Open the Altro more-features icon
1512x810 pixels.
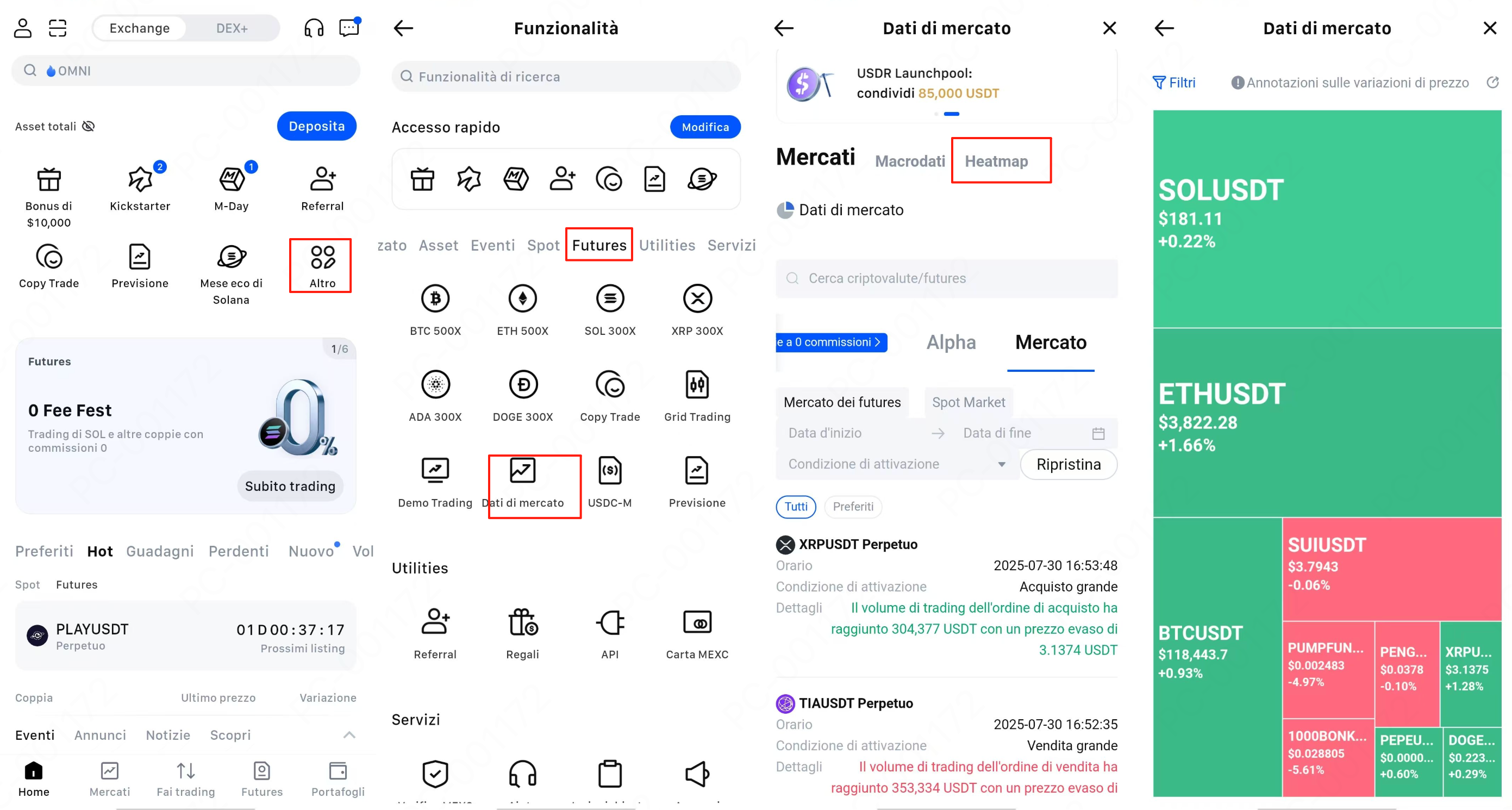point(322,265)
